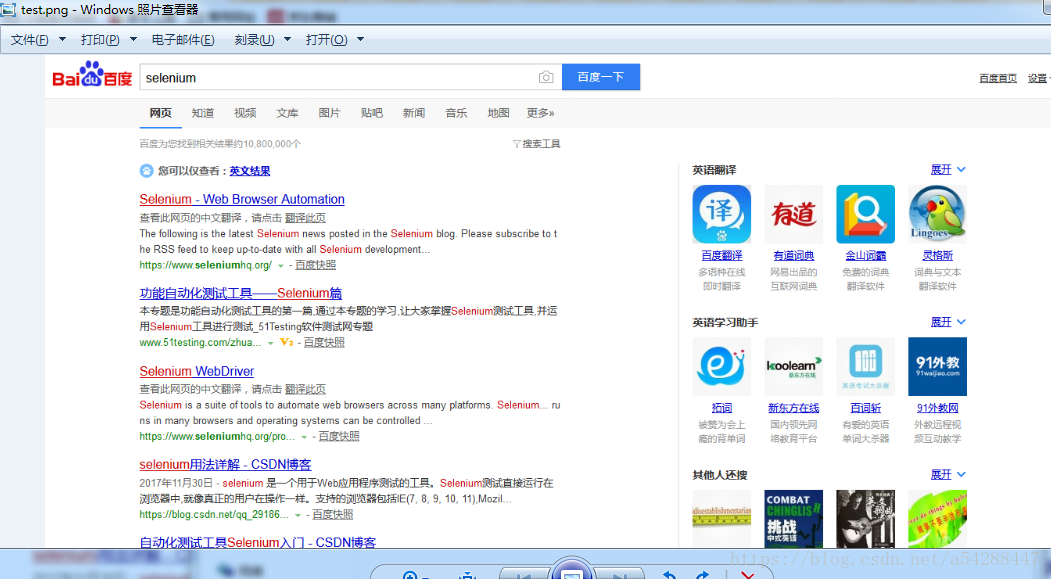1051x579 pixels.
Task: Rotate the photo counterclockwise
Action: [x=668, y=575]
